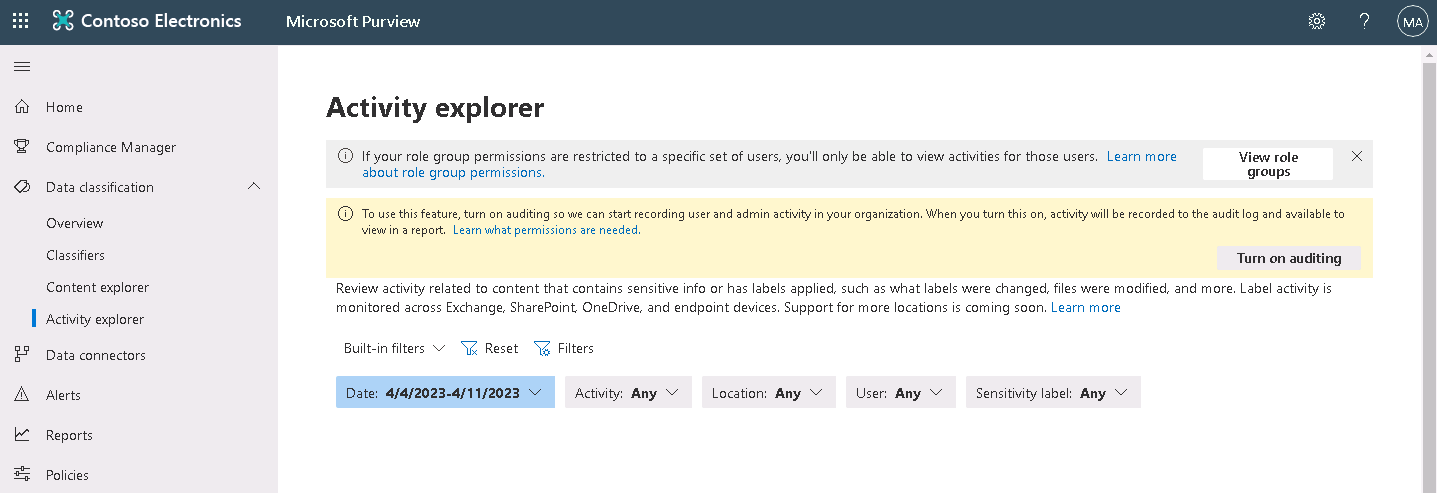Click the Home house icon
Image resolution: width=1437 pixels, height=493 pixels.
point(22,107)
